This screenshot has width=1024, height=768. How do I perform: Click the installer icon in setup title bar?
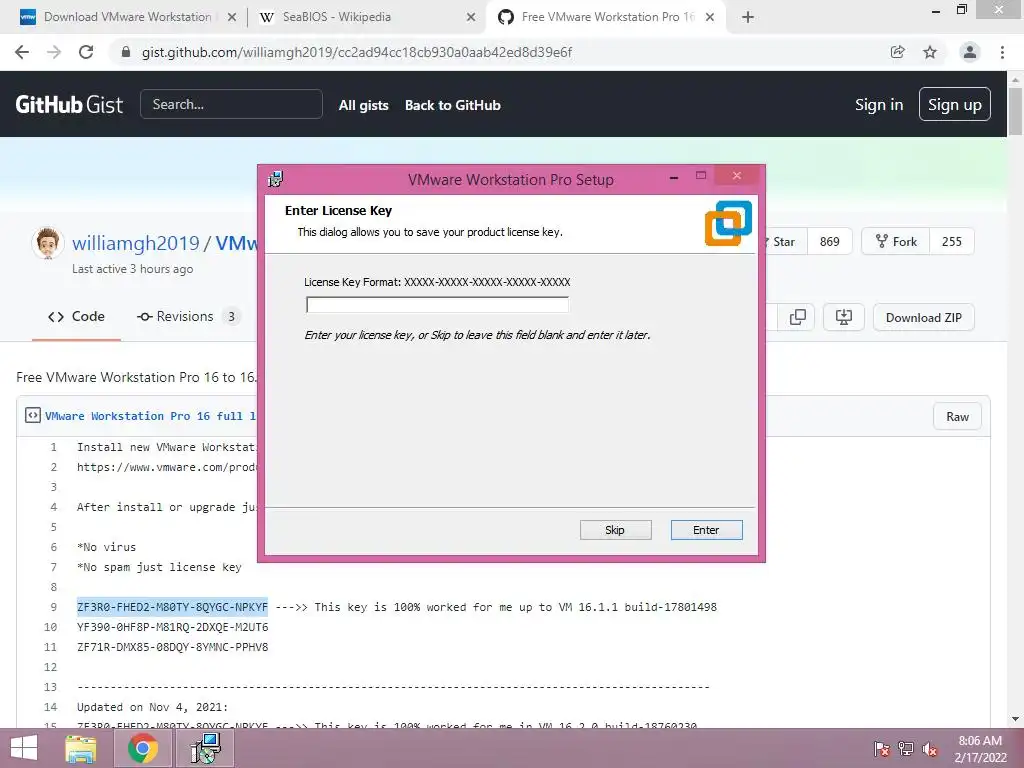pyautogui.click(x=276, y=179)
